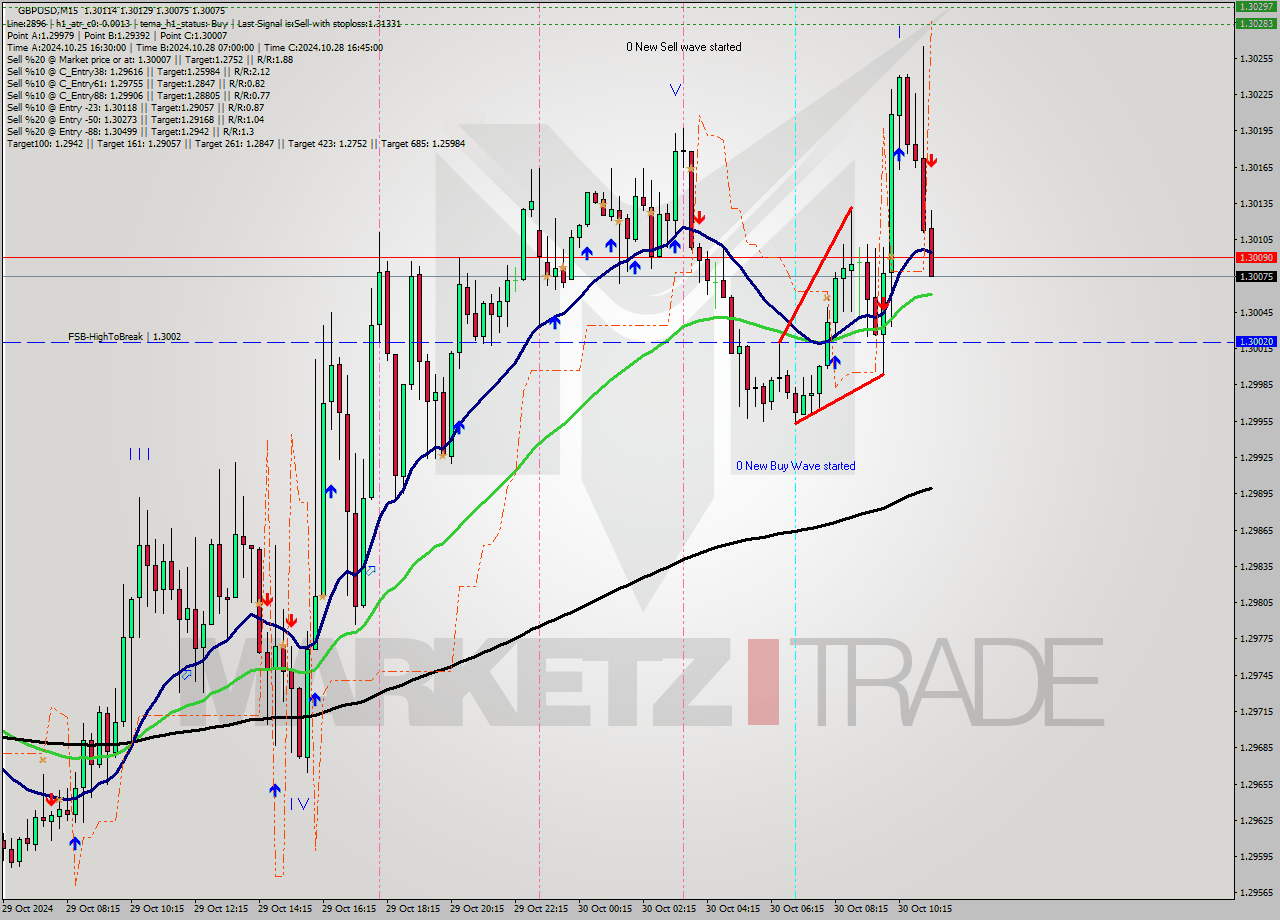
Task: Select the blue 1.30020 price tag
Action: (1256, 341)
